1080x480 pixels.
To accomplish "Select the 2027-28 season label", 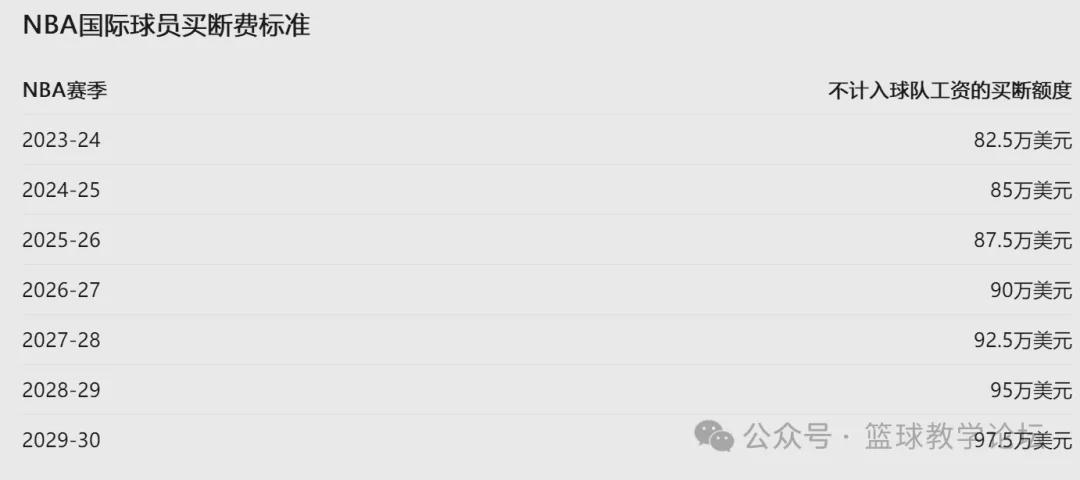I will pyautogui.click(x=61, y=340).
